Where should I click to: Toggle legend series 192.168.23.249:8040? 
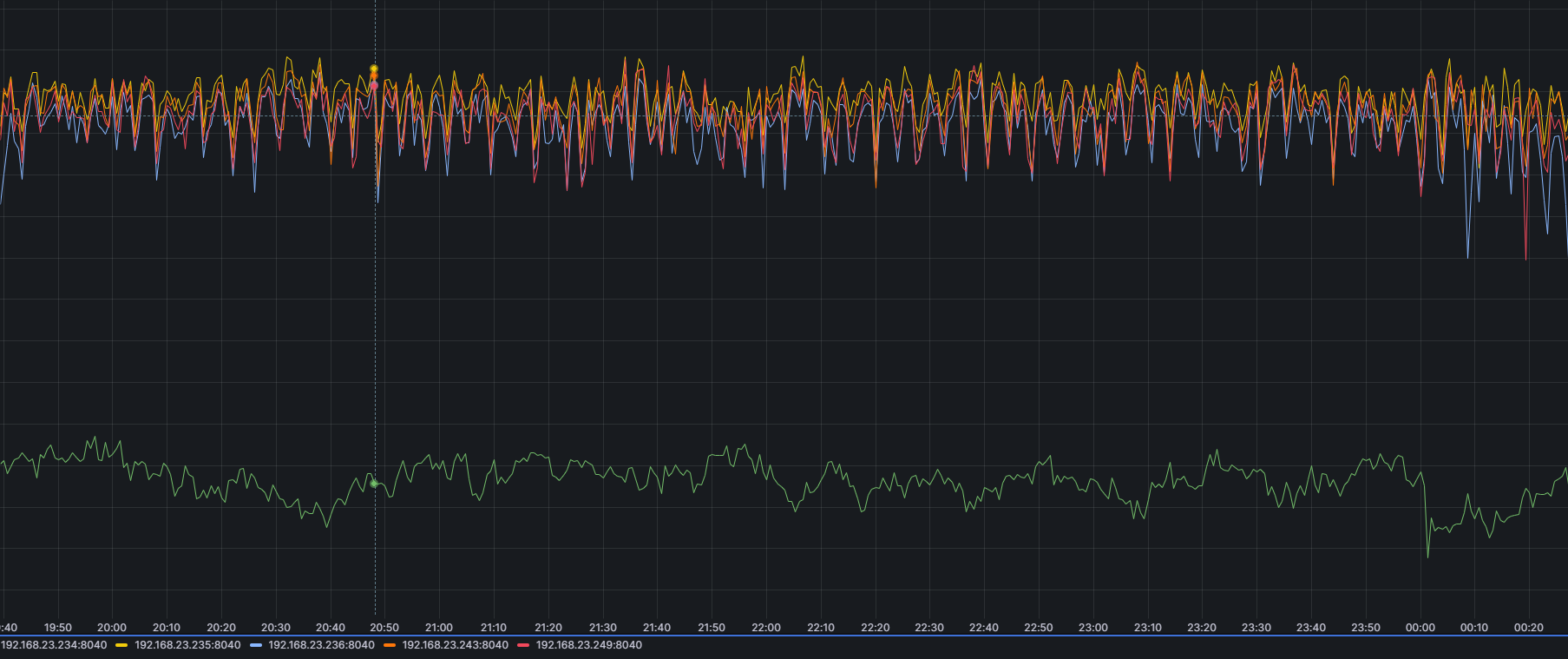click(x=588, y=645)
